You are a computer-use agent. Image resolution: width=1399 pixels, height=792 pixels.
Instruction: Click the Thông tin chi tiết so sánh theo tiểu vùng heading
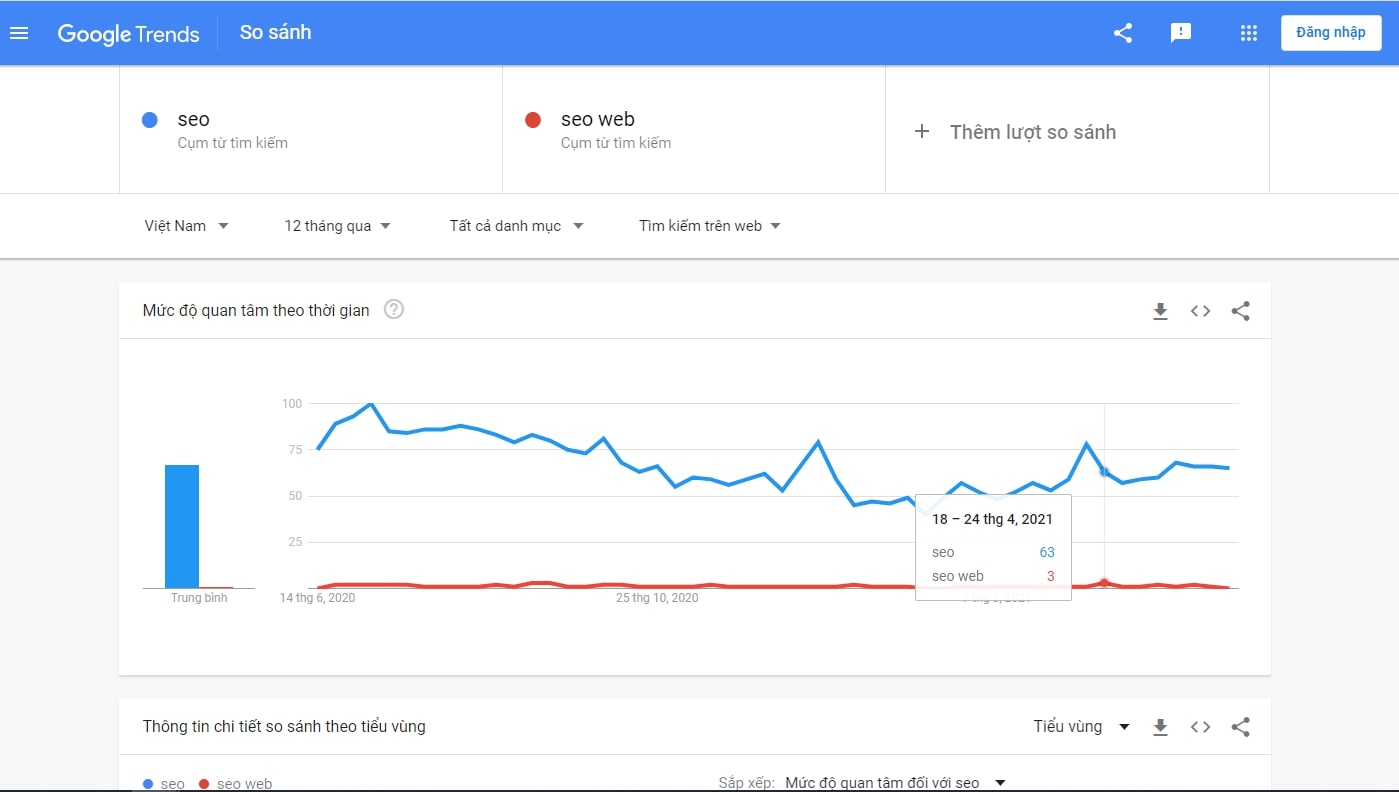pos(284,727)
